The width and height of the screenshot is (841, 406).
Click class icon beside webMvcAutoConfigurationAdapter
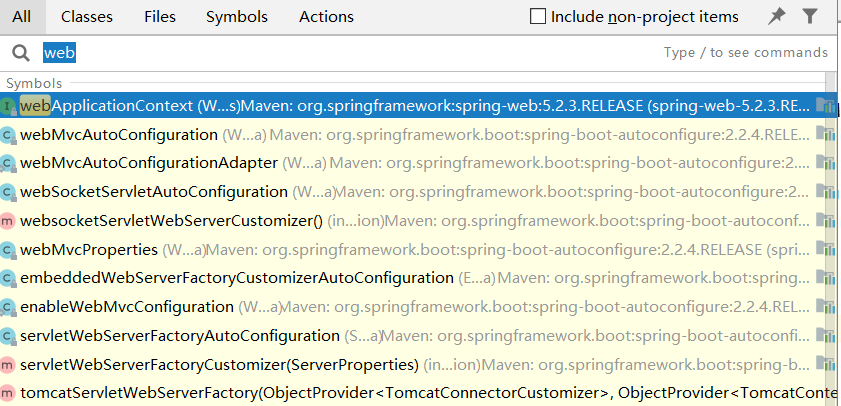coord(7,164)
